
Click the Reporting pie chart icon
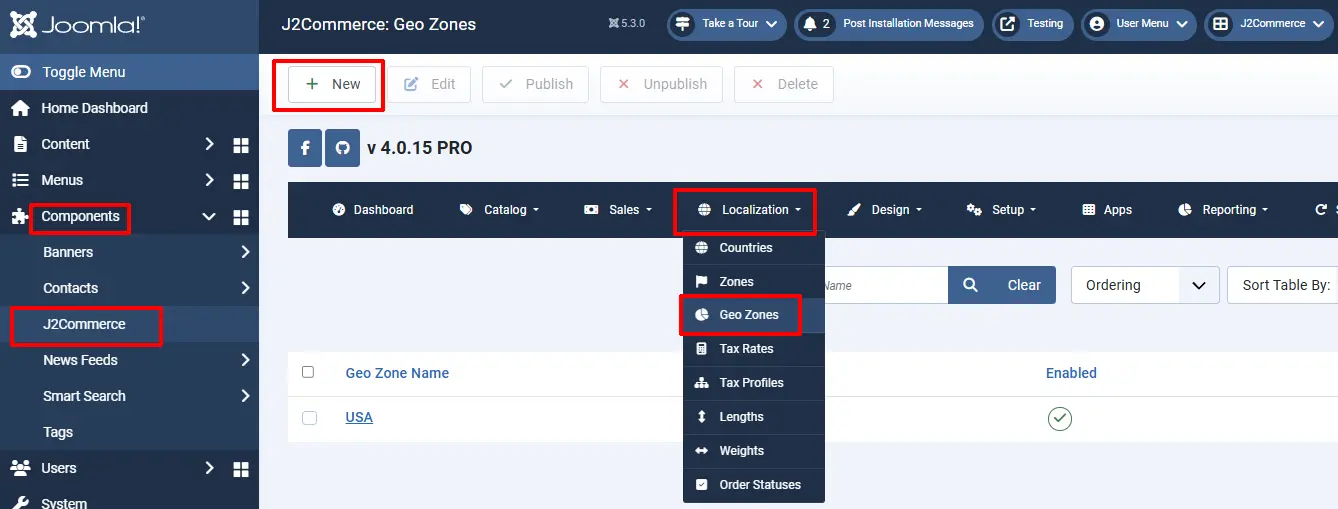[1185, 210]
